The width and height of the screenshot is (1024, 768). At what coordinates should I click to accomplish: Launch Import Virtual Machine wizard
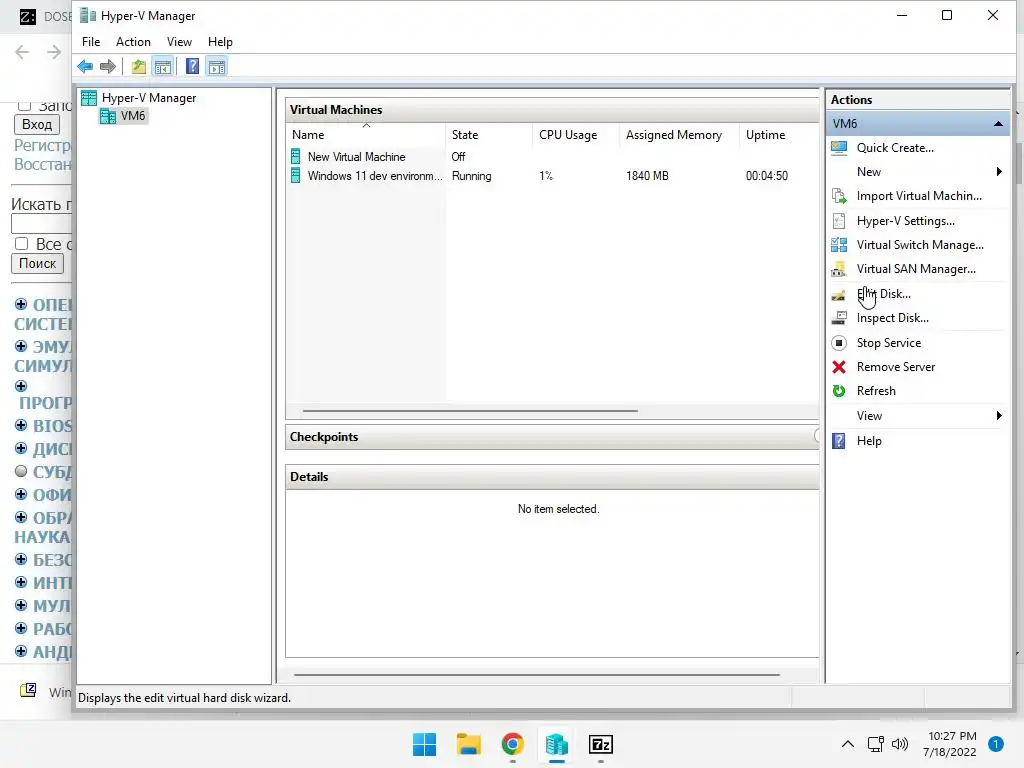(x=919, y=196)
